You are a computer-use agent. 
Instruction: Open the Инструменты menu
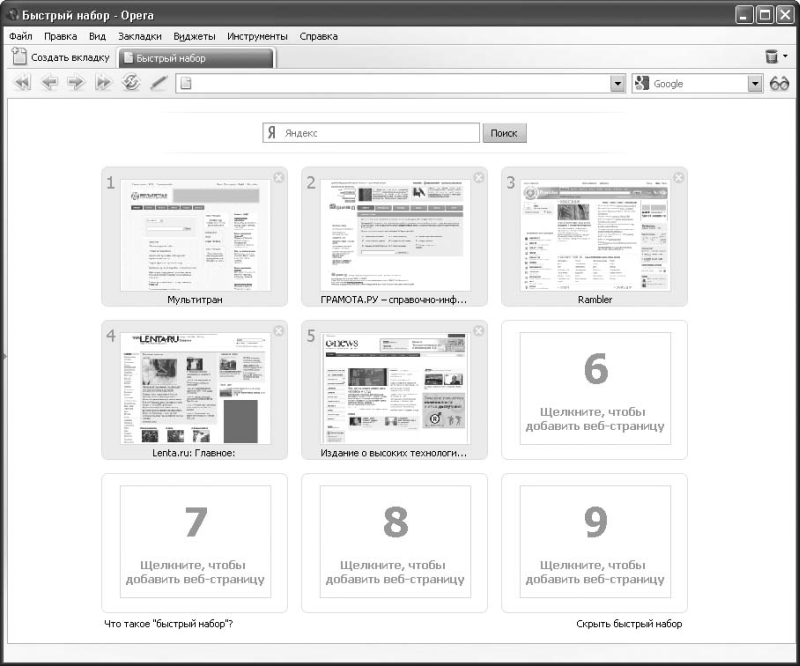257,36
